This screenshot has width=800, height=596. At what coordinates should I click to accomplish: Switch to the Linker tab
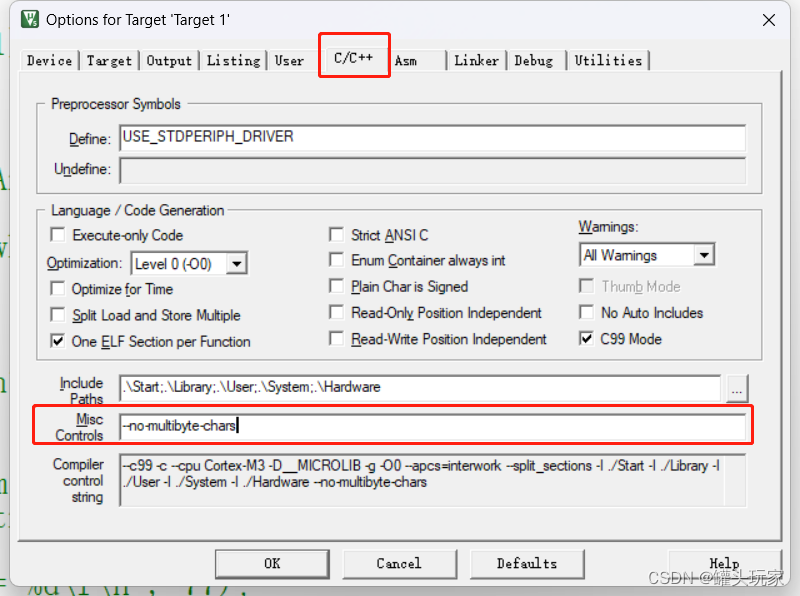[x=476, y=60]
